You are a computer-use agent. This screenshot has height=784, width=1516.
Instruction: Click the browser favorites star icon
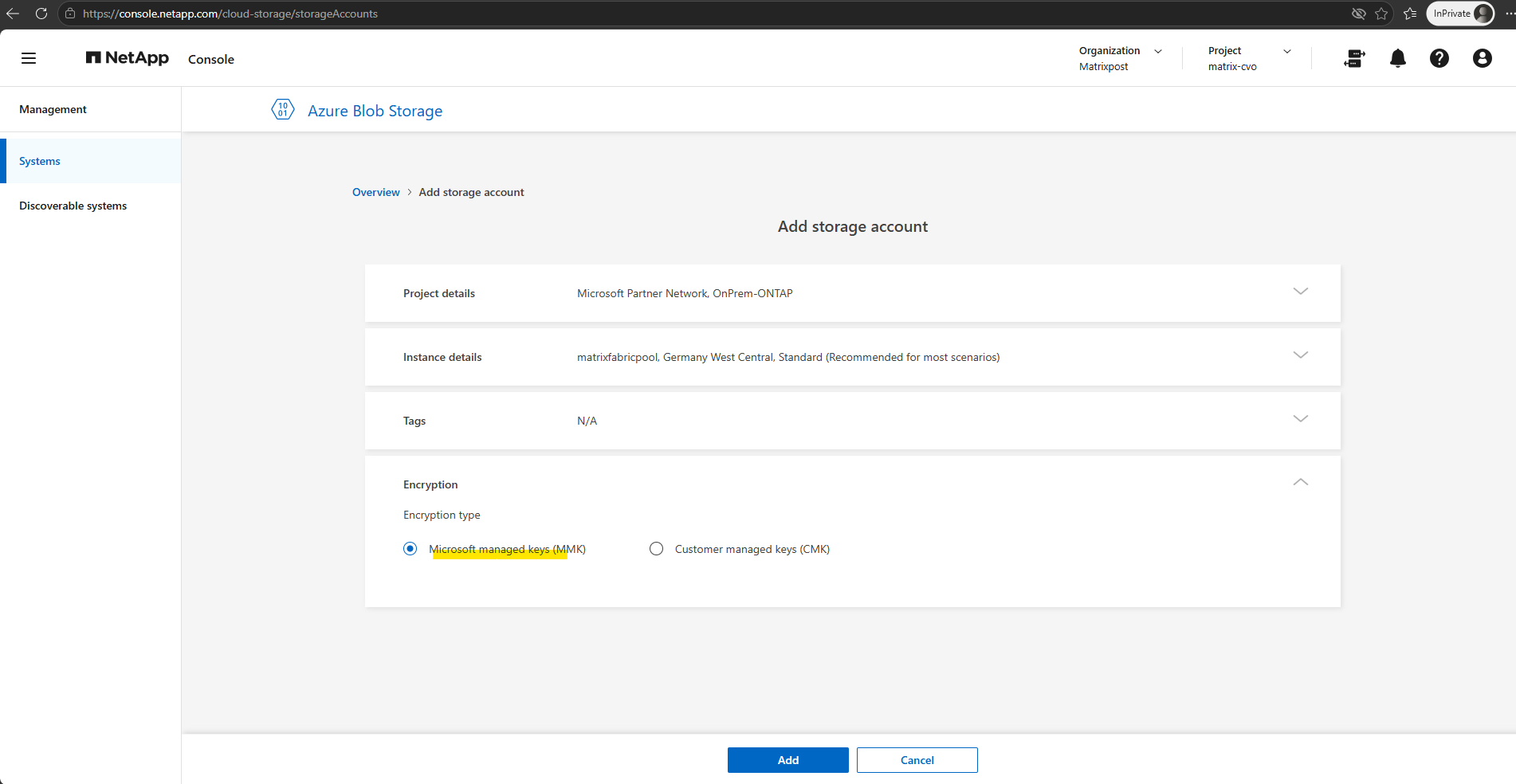click(x=1381, y=14)
